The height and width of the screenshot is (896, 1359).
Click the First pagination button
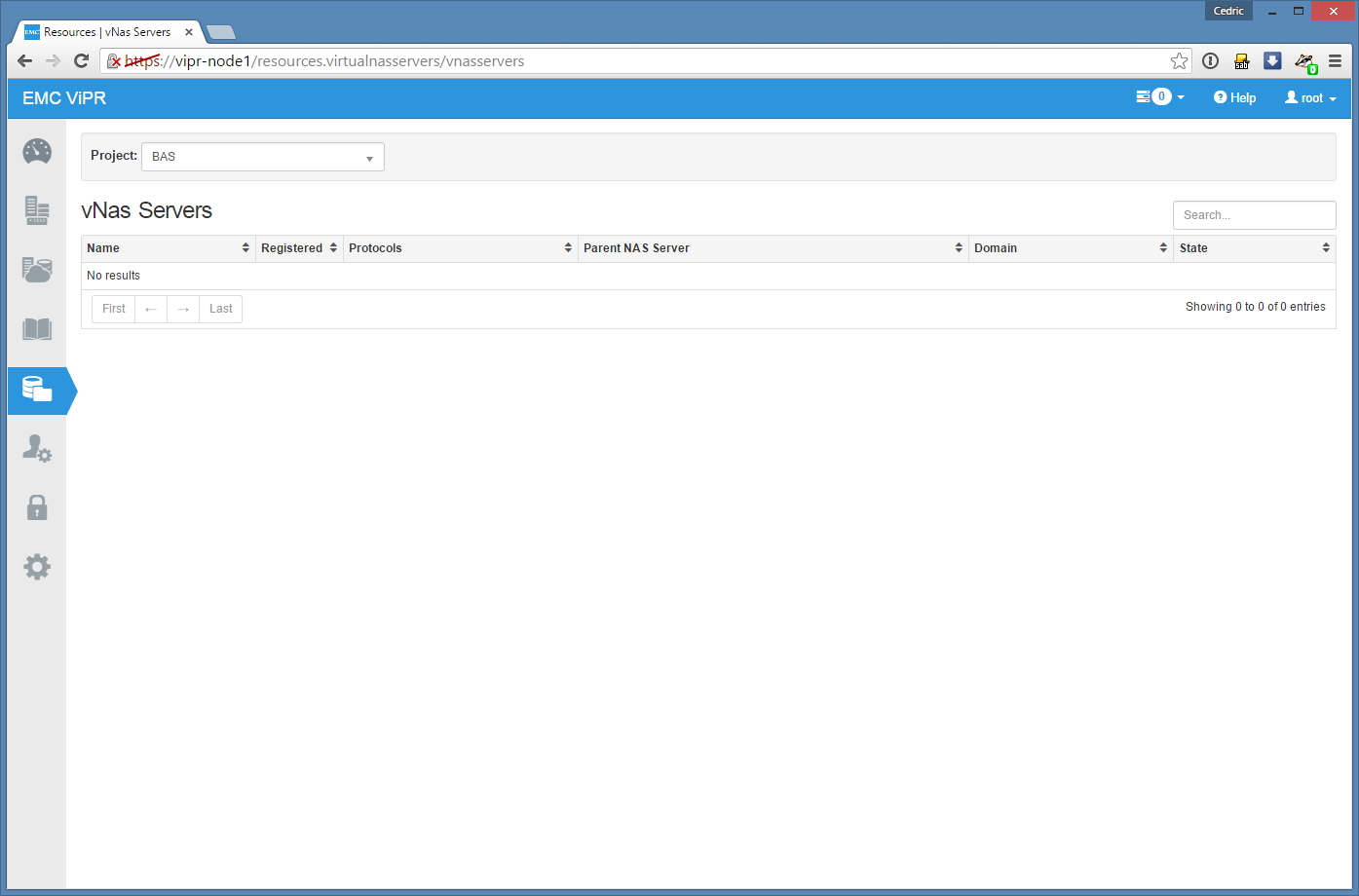tap(114, 309)
